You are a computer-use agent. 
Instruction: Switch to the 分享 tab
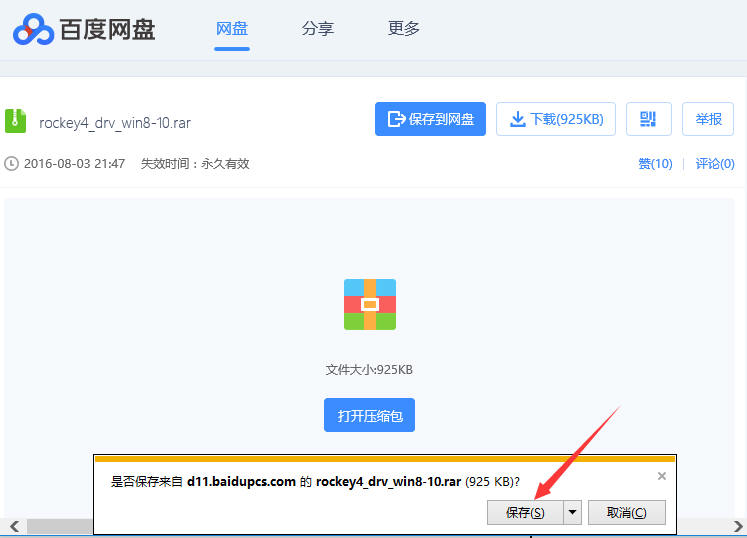tap(318, 29)
